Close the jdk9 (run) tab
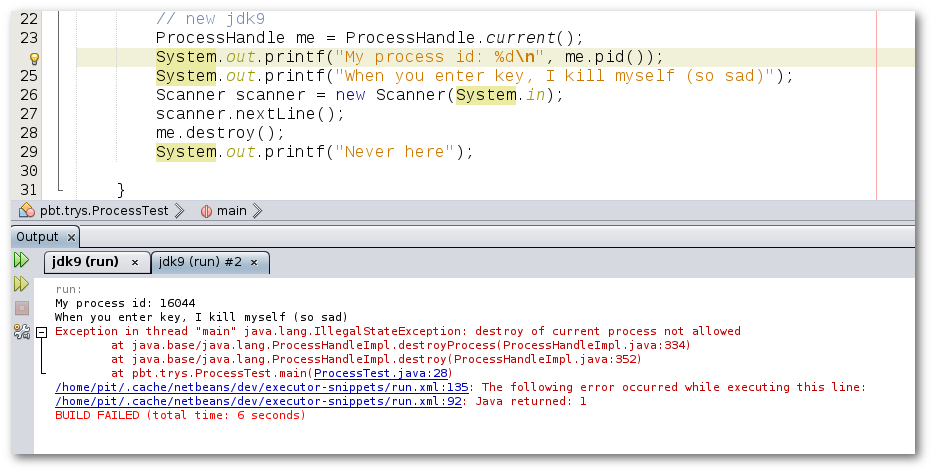Screen dimensions: 934x473 135,262
